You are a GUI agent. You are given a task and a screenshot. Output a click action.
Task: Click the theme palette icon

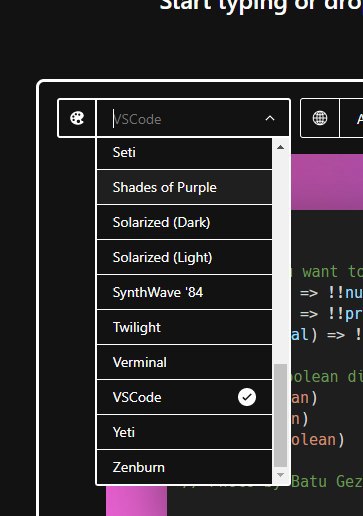coord(77,118)
